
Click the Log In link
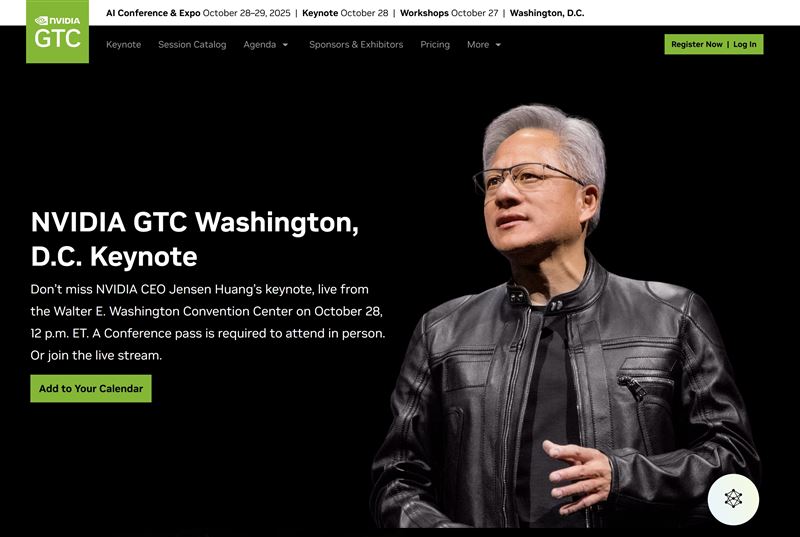[x=745, y=44]
